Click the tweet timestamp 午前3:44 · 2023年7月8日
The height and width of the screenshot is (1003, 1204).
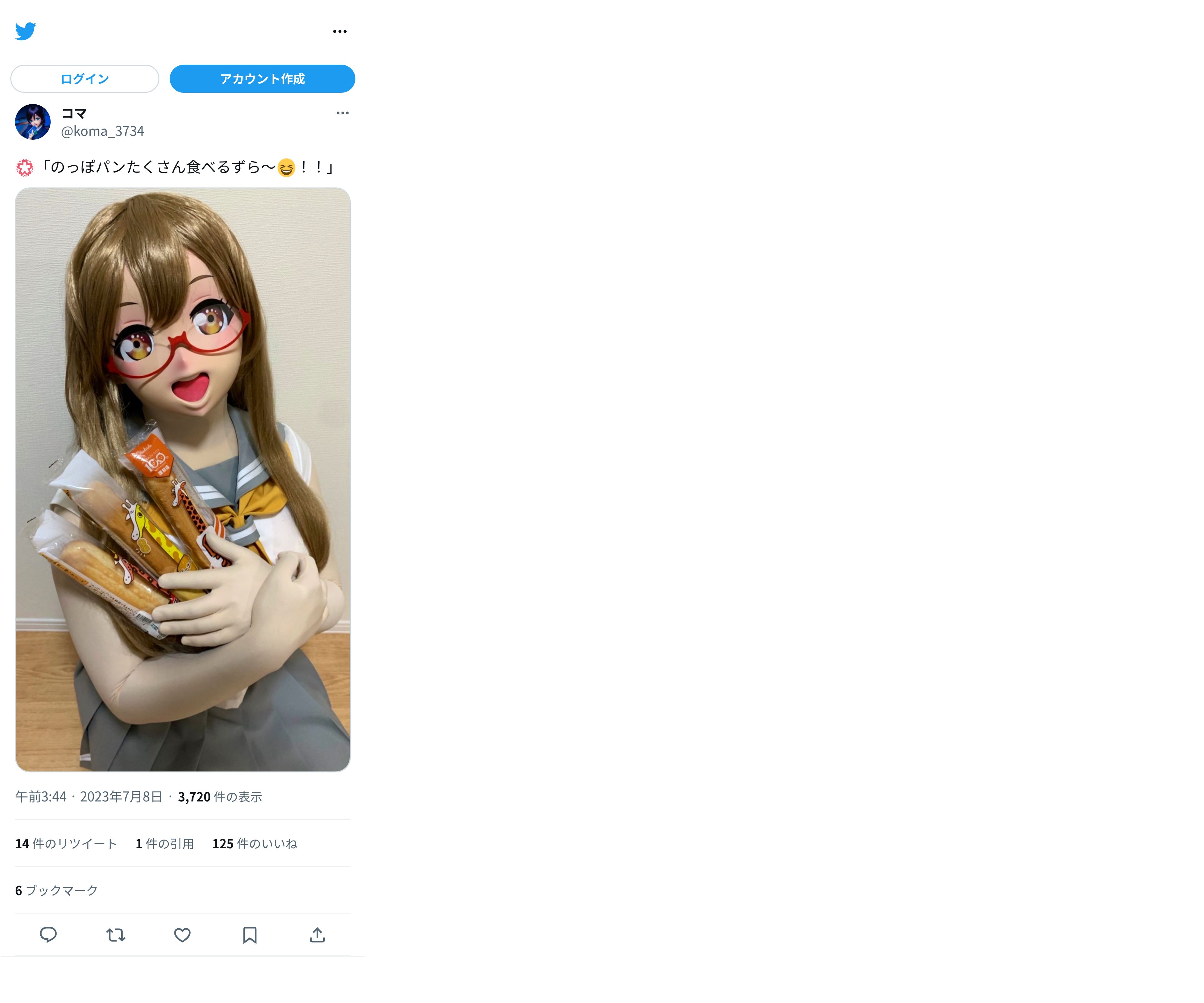(x=89, y=797)
